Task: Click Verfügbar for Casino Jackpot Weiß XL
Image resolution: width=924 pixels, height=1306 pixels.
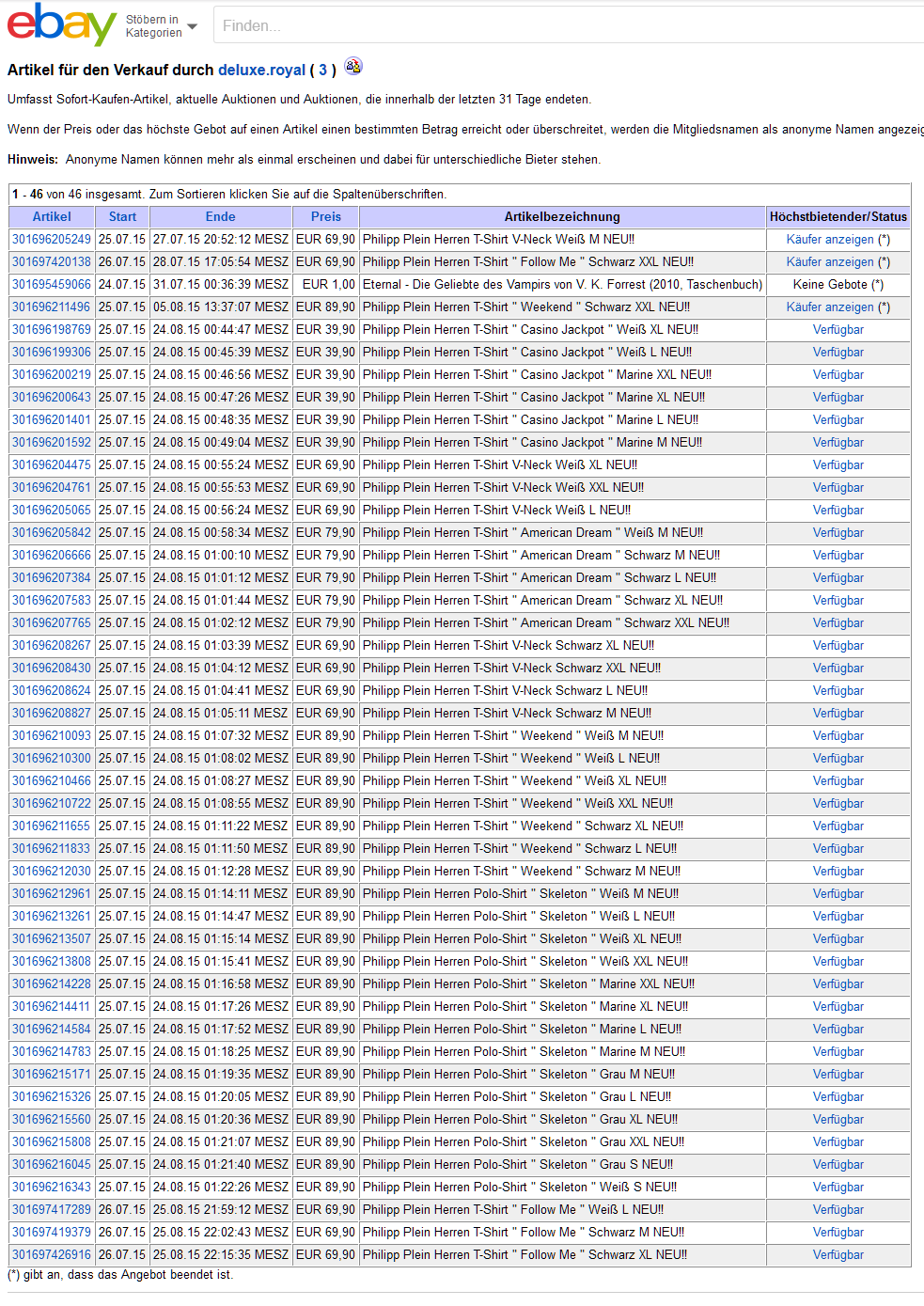Action: point(838,330)
